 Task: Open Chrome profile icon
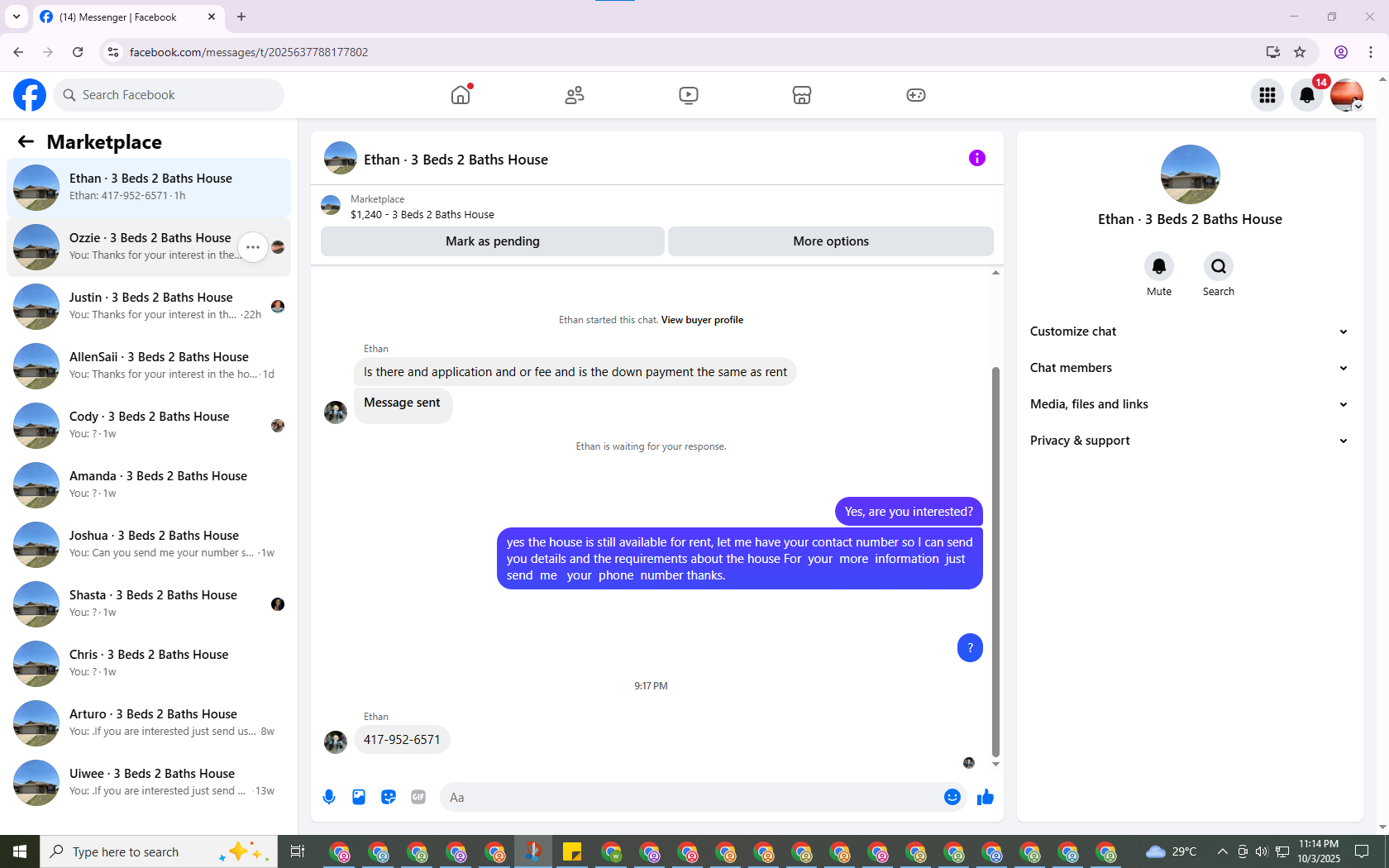[1341, 52]
